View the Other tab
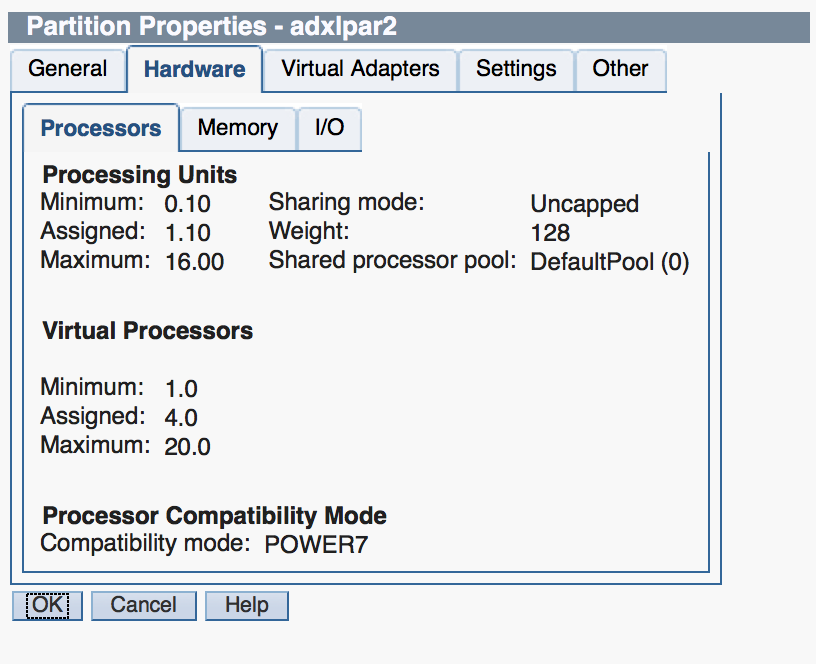 tap(620, 69)
